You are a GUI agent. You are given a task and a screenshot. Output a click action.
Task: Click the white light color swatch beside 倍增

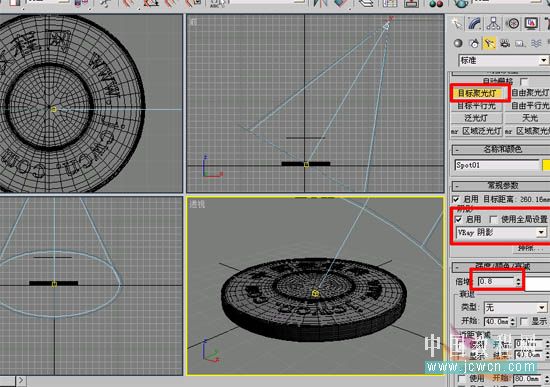[x=537, y=283]
